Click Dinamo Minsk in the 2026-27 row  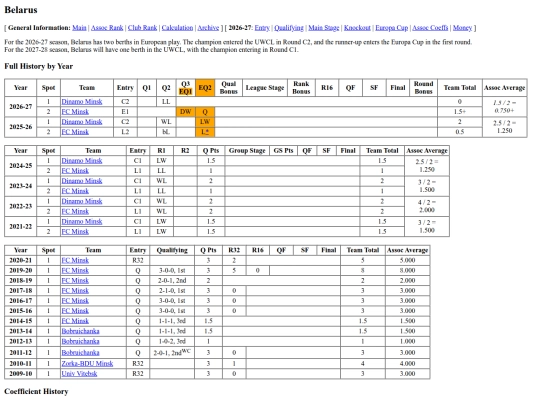coord(82,102)
